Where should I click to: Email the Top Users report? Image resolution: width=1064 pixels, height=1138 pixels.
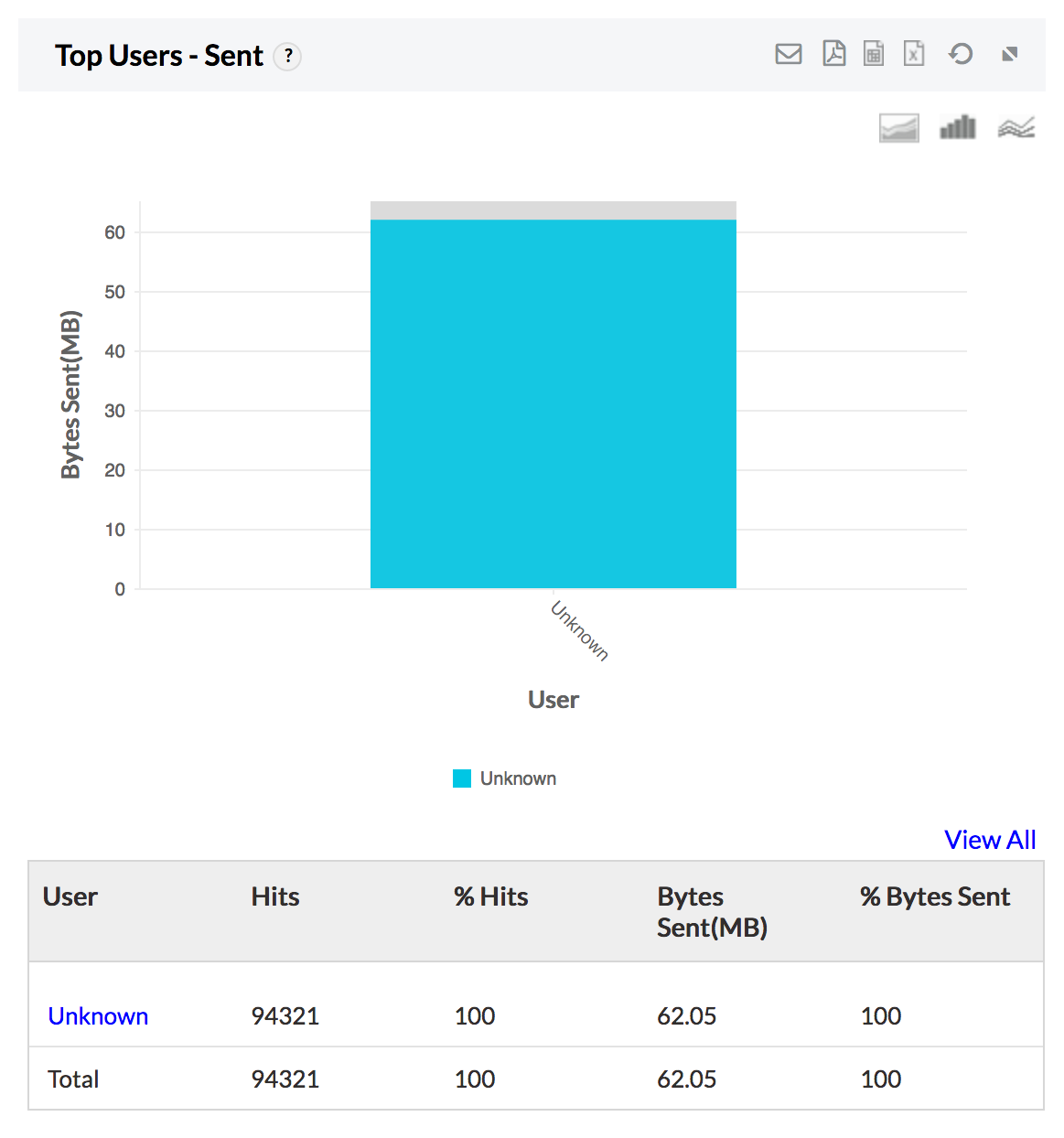788,54
